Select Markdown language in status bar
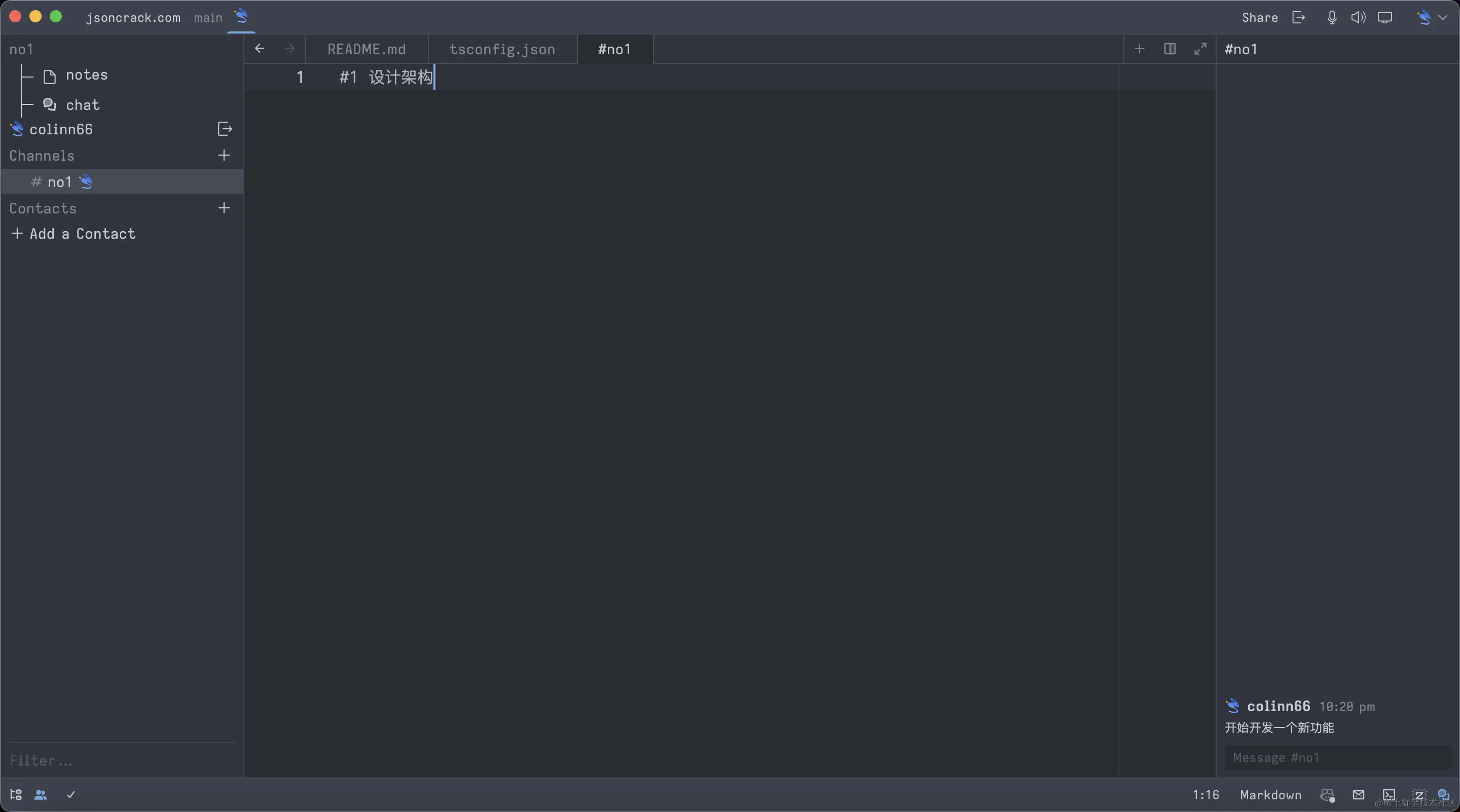 [1270, 794]
